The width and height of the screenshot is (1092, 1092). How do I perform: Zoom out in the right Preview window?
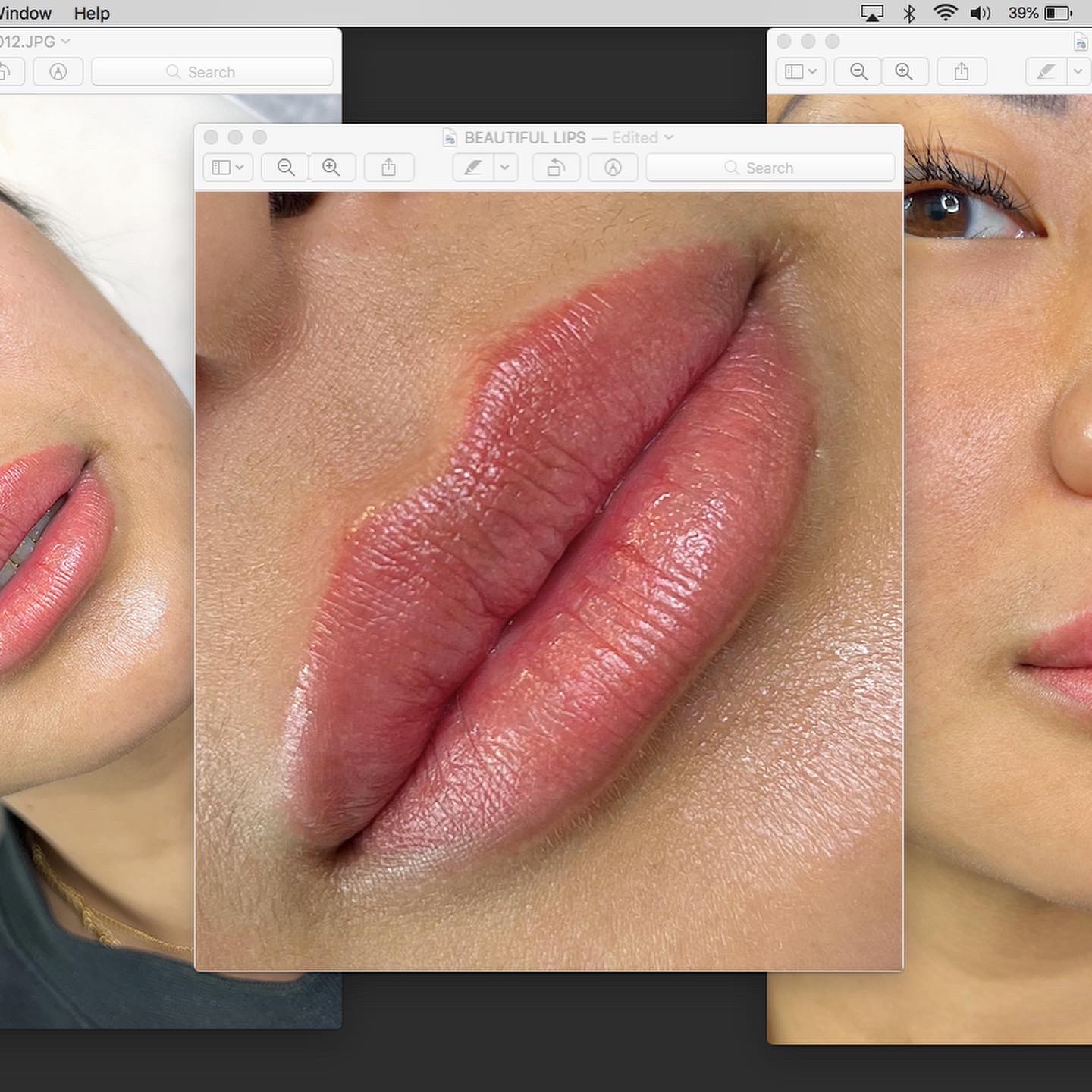[x=858, y=72]
